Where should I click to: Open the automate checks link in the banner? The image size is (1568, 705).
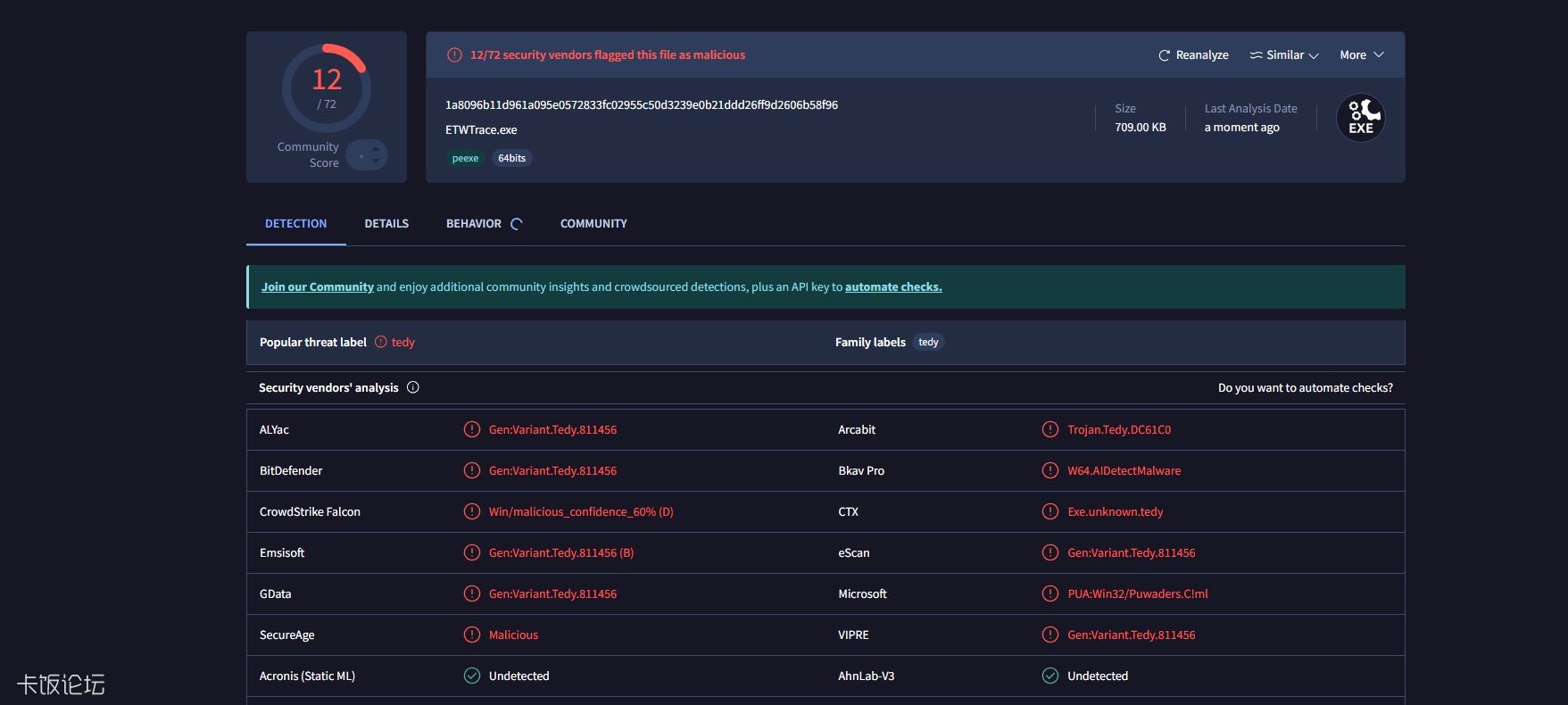893,287
